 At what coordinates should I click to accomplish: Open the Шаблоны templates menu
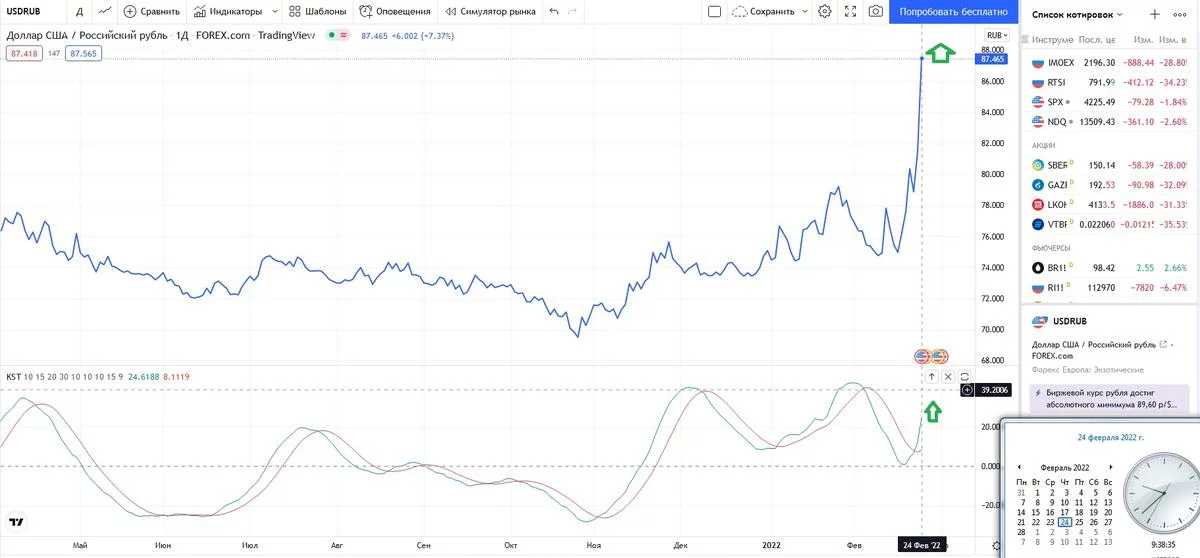coord(317,12)
